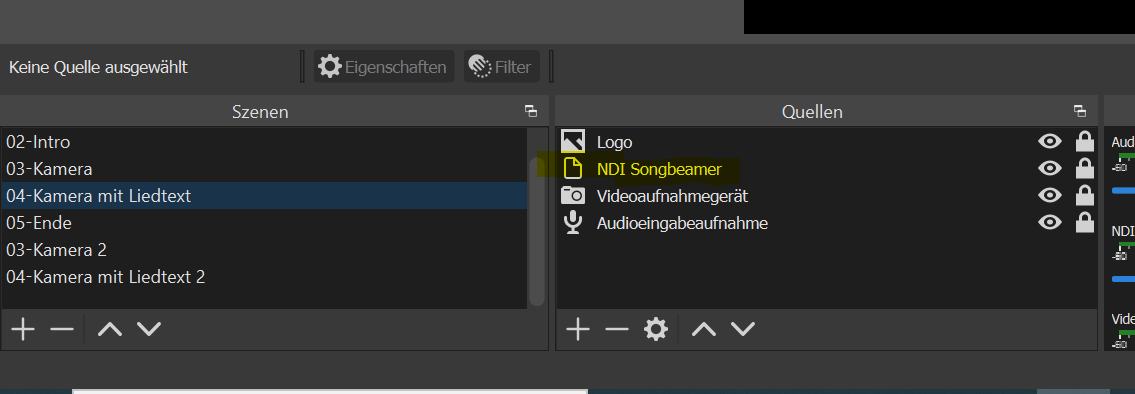Move scene up in Szenen list
Screen dimensions: 1135x394
pos(110,330)
